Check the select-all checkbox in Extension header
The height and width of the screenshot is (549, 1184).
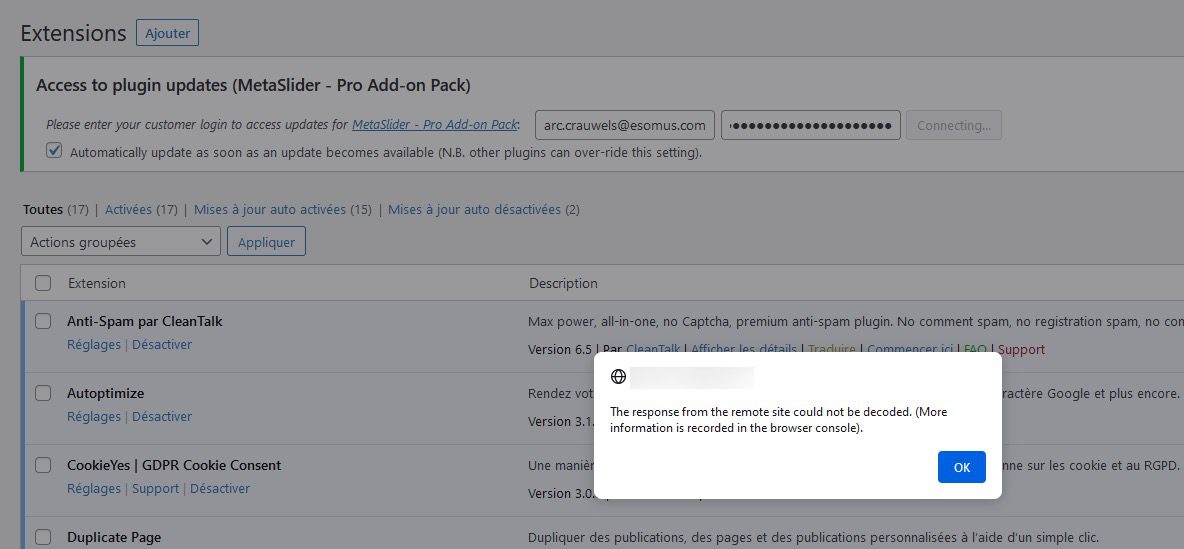pyautogui.click(x=43, y=283)
